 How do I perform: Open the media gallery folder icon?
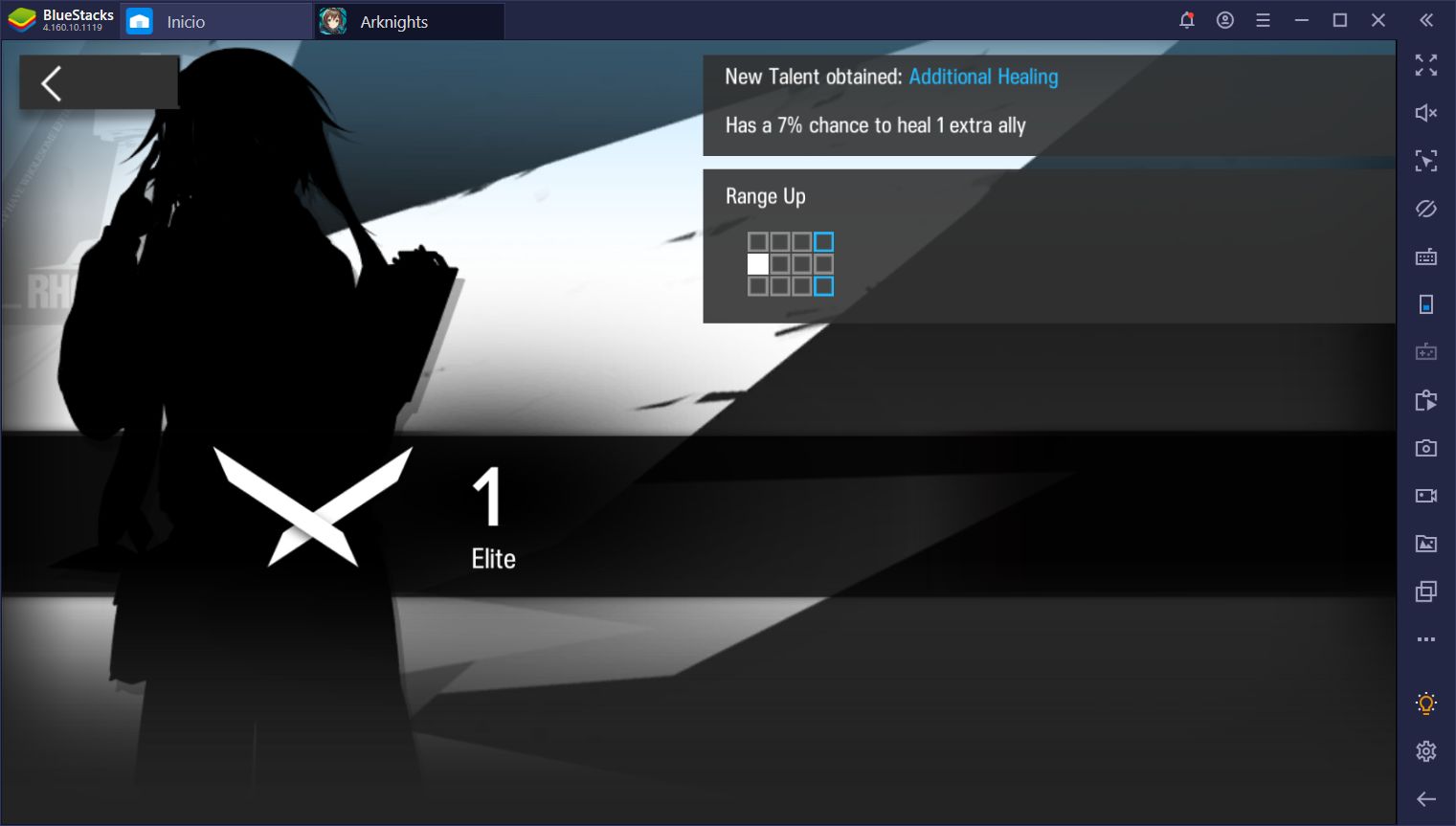pos(1426,544)
